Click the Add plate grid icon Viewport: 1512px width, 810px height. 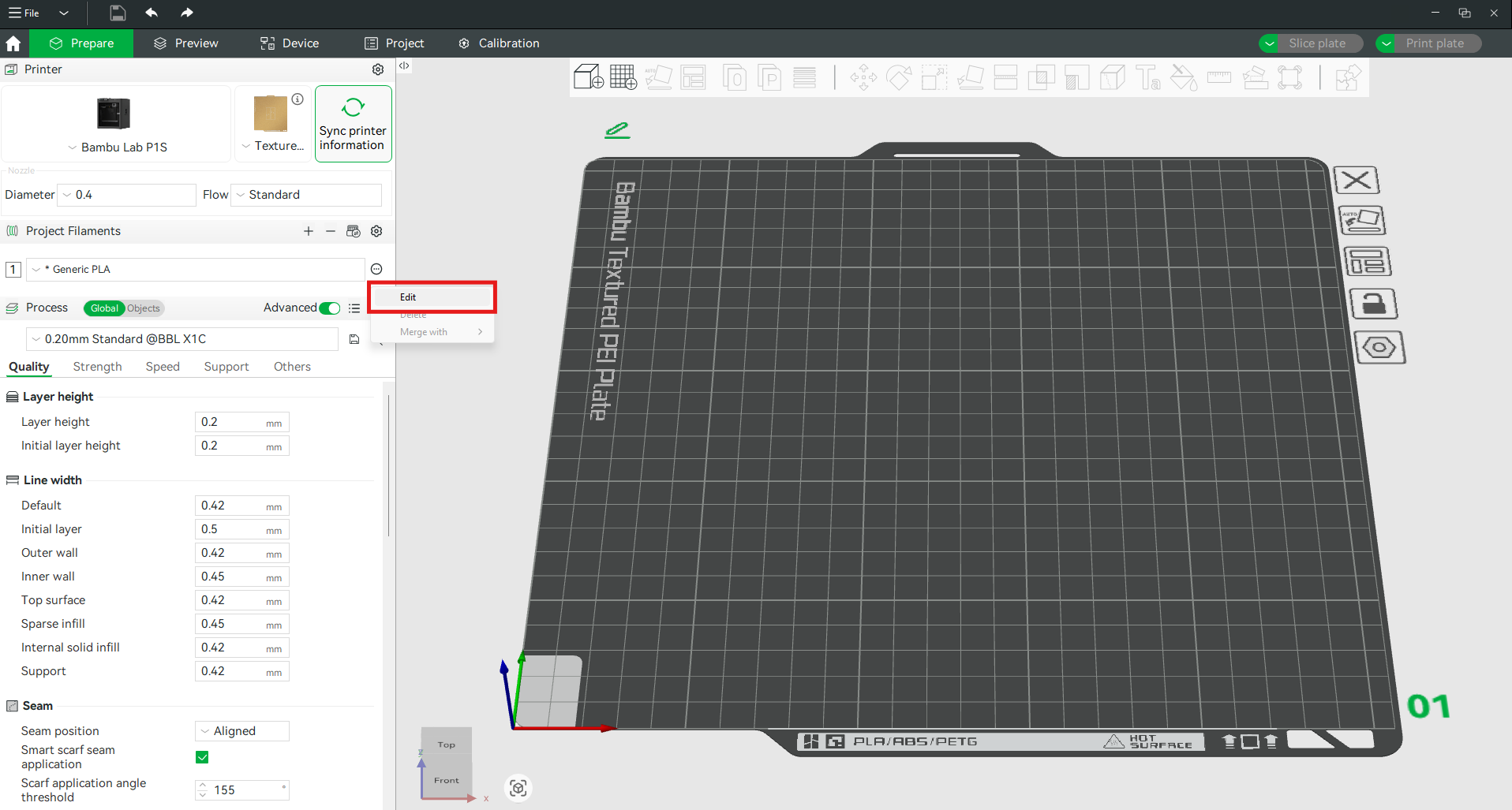[x=623, y=77]
